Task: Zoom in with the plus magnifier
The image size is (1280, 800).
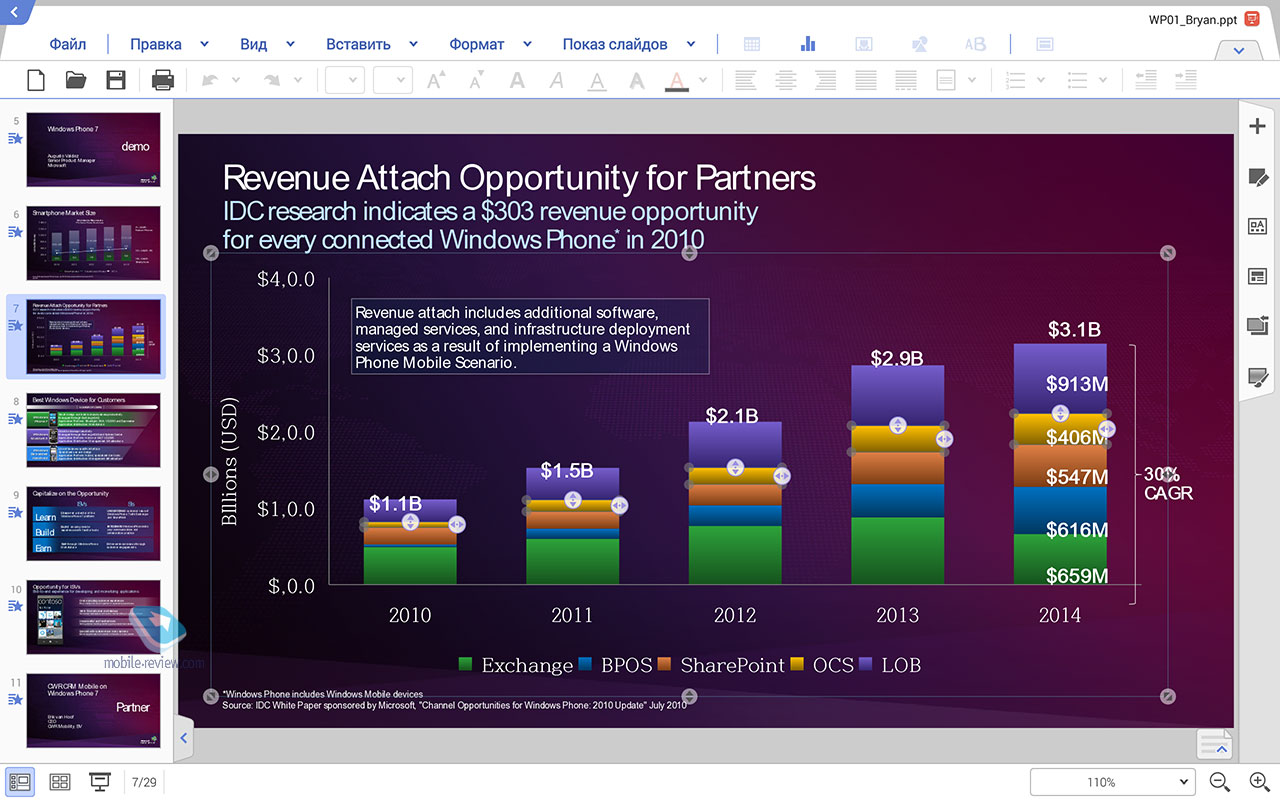Action: tap(1260, 782)
